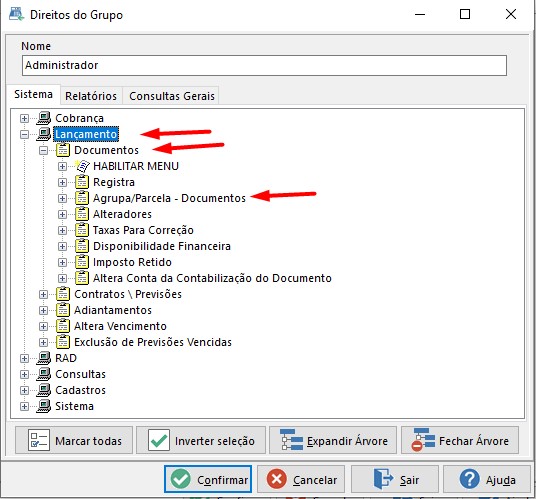The image size is (536, 499).
Task: Click the Fechar Árvore button
Action: tap(460, 441)
